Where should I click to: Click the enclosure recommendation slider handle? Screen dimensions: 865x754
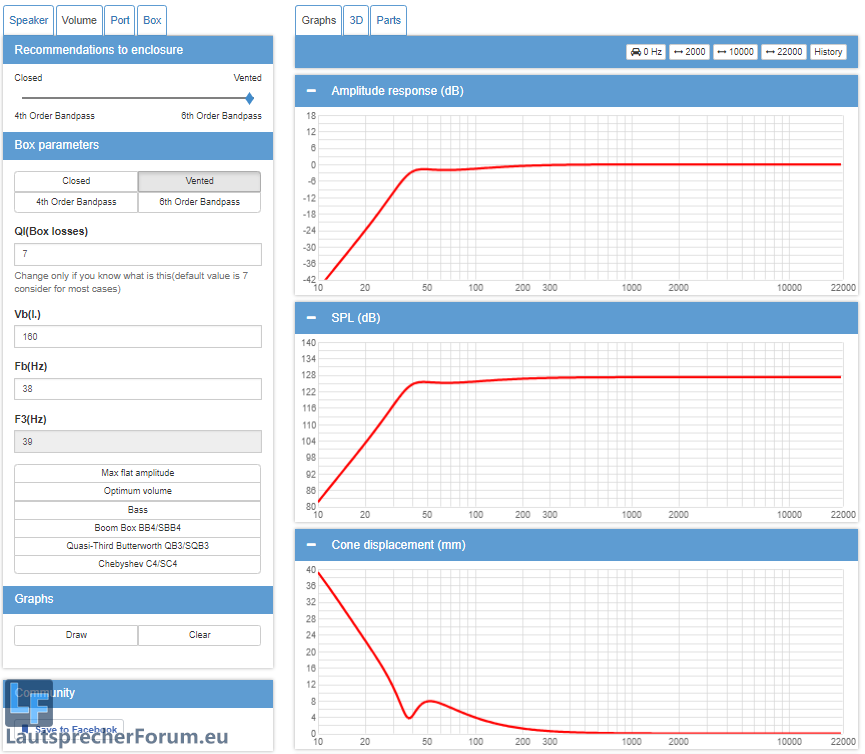pyautogui.click(x=249, y=98)
